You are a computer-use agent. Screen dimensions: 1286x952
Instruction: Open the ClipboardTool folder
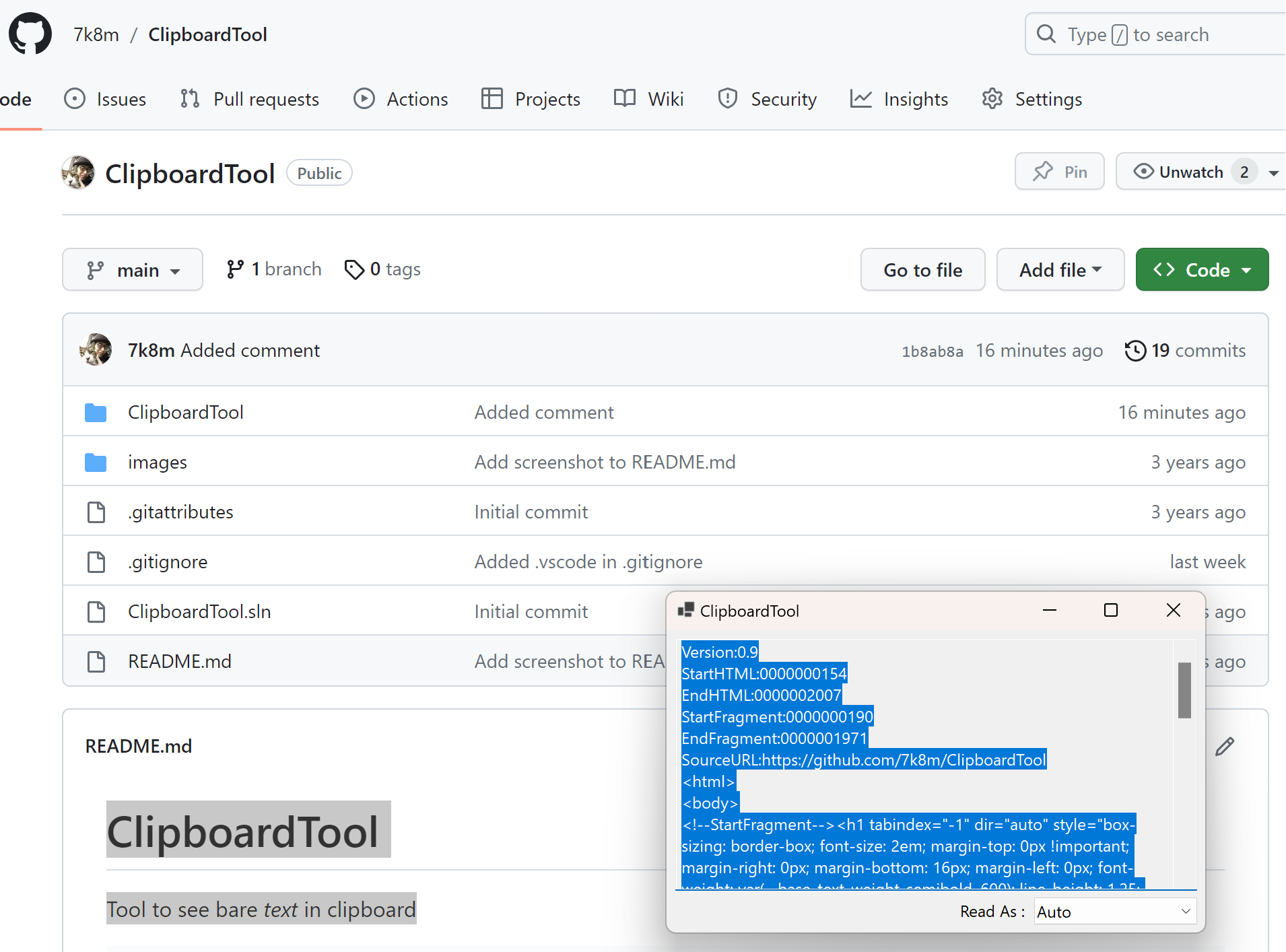186,412
